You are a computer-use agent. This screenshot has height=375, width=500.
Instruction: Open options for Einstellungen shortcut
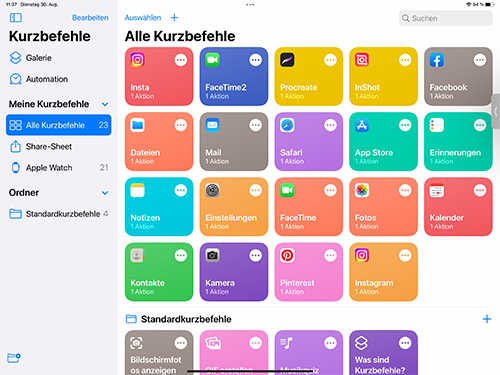[256, 190]
